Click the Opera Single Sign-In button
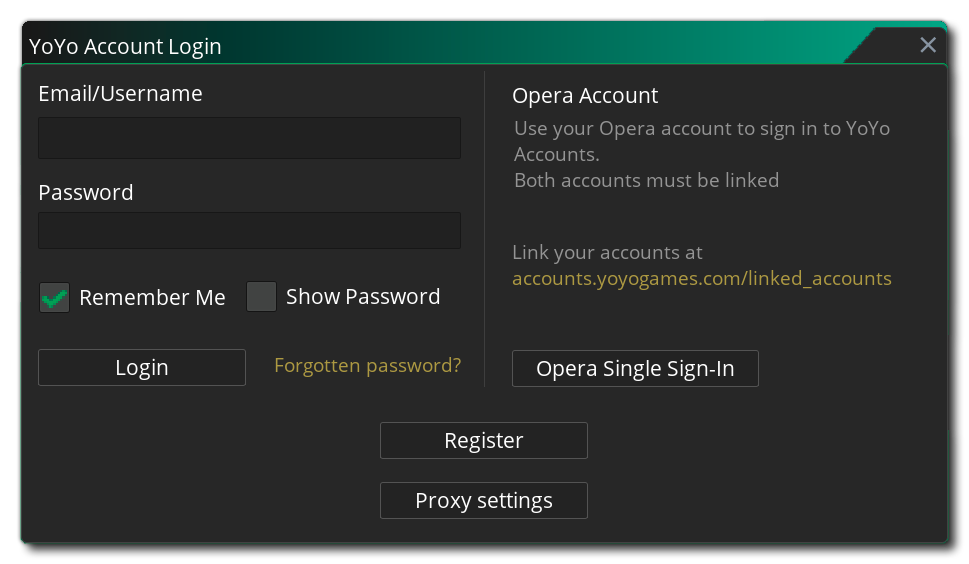 [x=635, y=369]
